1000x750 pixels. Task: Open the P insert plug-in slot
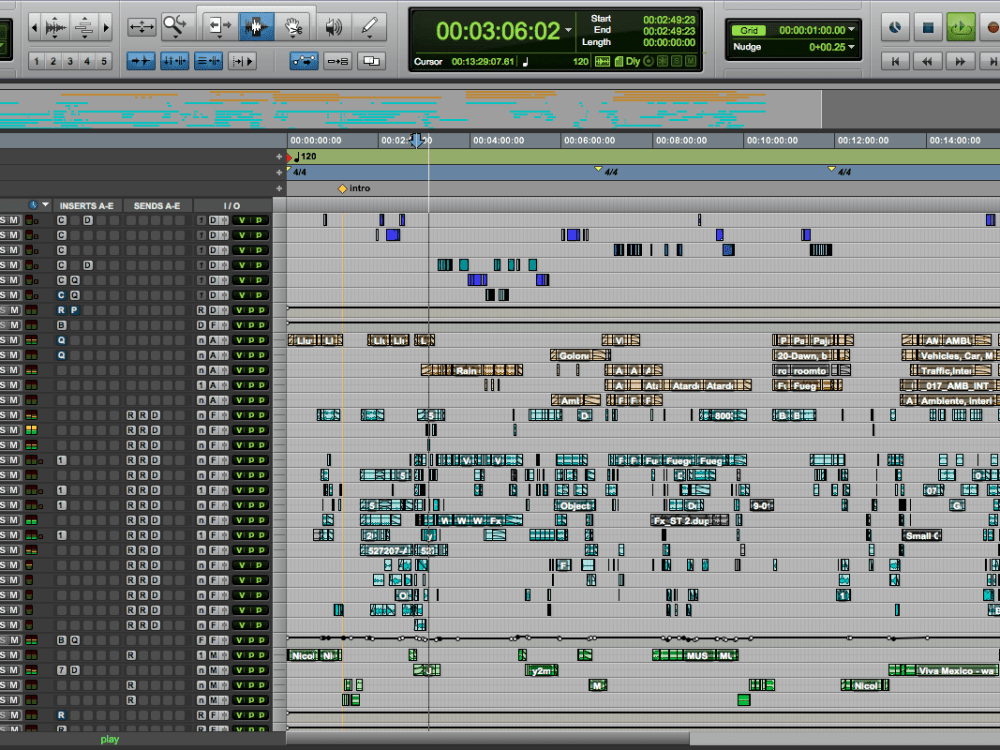[x=74, y=310]
